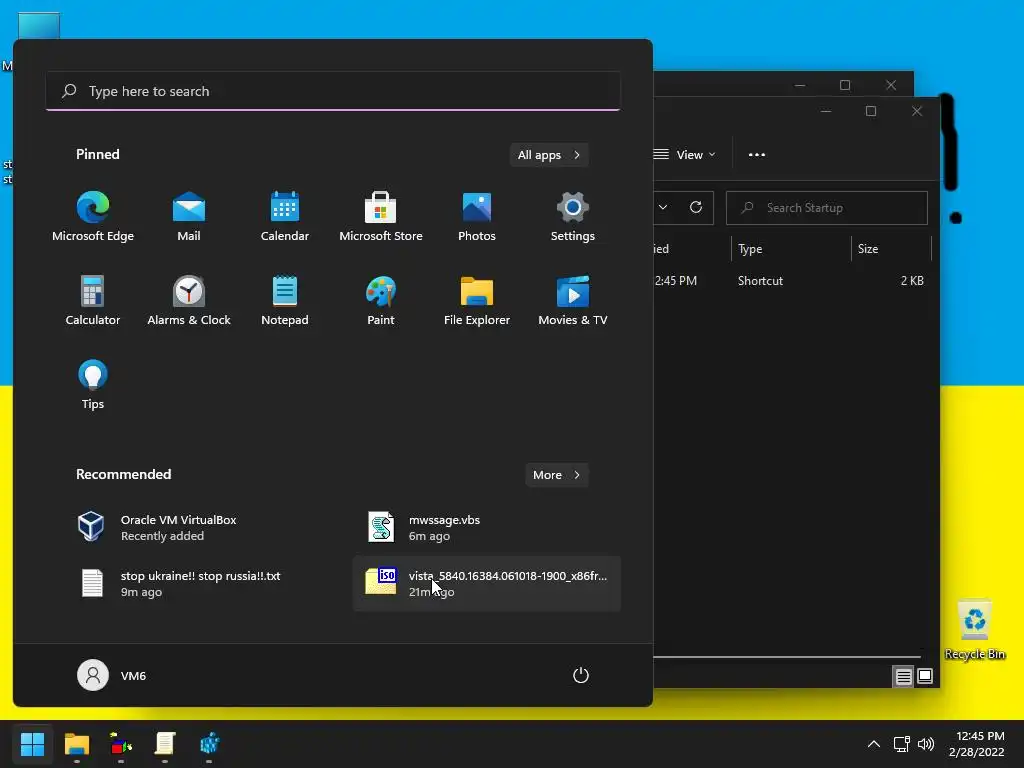Expand the View dropdown in File Explorer
The height and width of the screenshot is (768, 1024).
tap(685, 155)
